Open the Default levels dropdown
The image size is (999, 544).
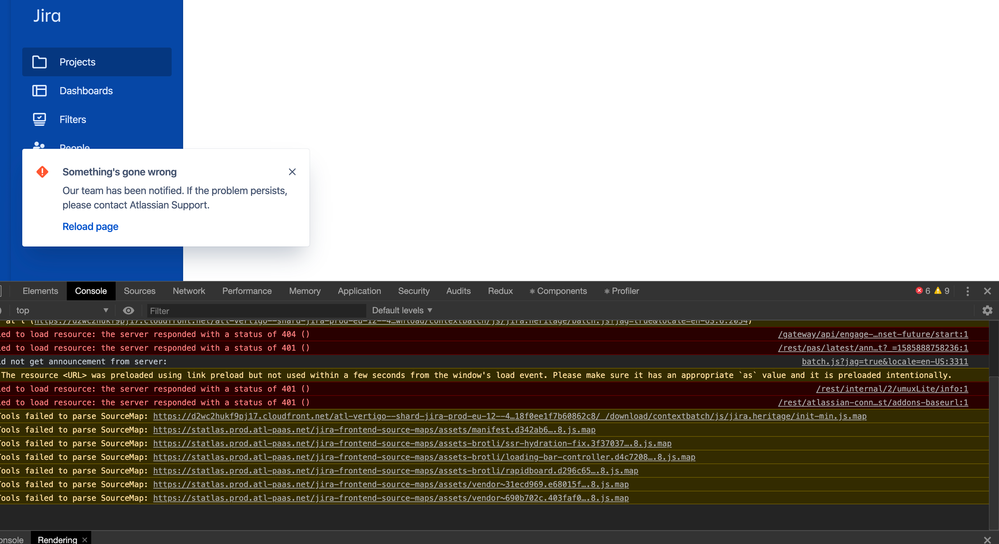click(x=402, y=310)
